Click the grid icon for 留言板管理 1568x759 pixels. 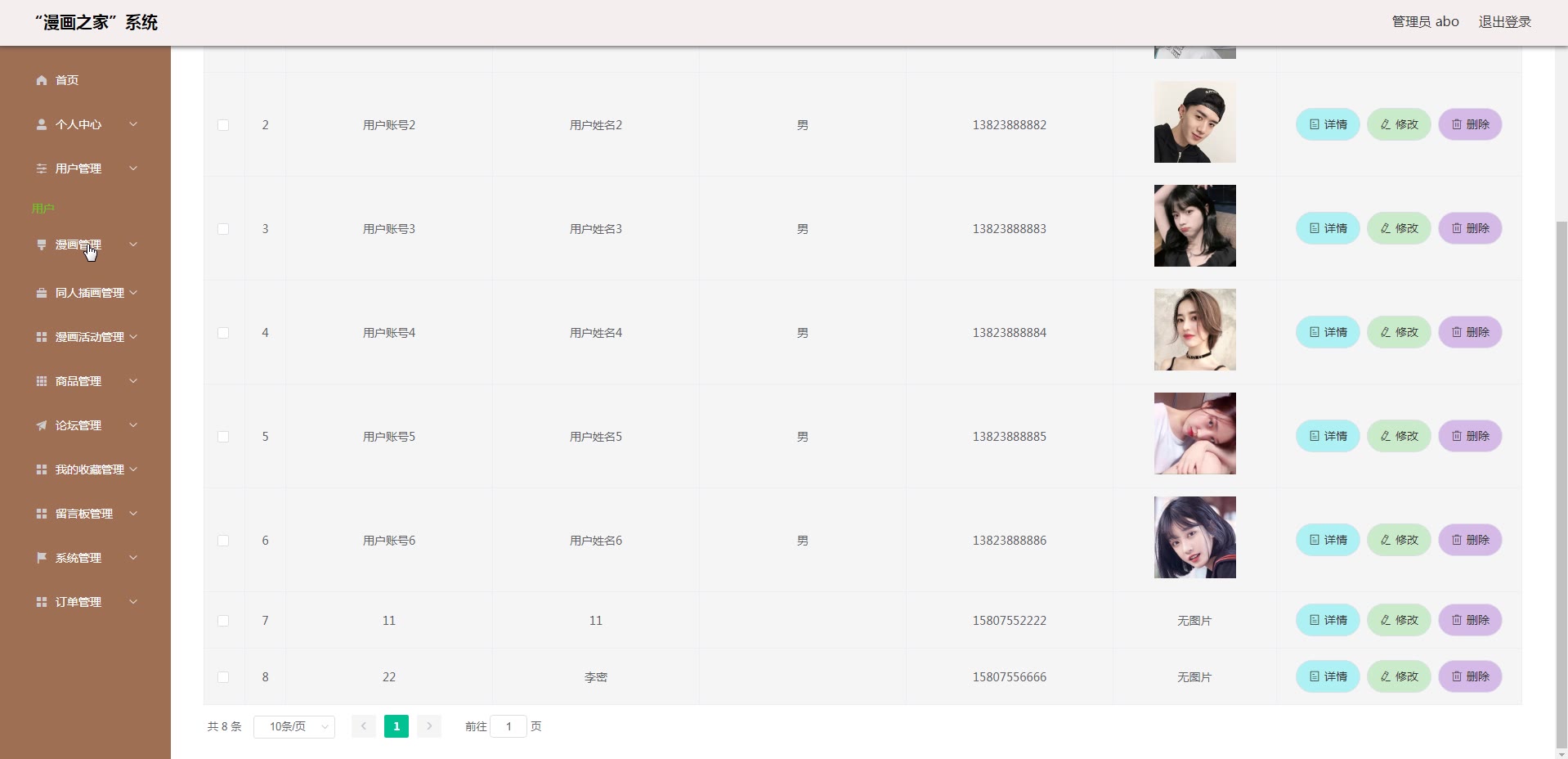(42, 514)
